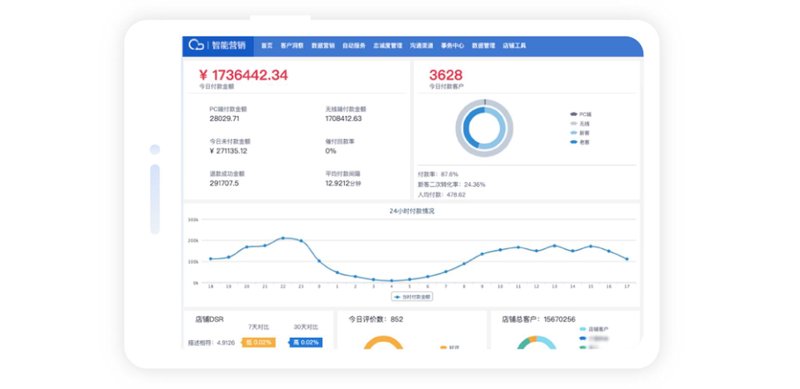Click the wireless payment amount 1708412.63
This screenshot has height=389, width=800.
pos(343,118)
